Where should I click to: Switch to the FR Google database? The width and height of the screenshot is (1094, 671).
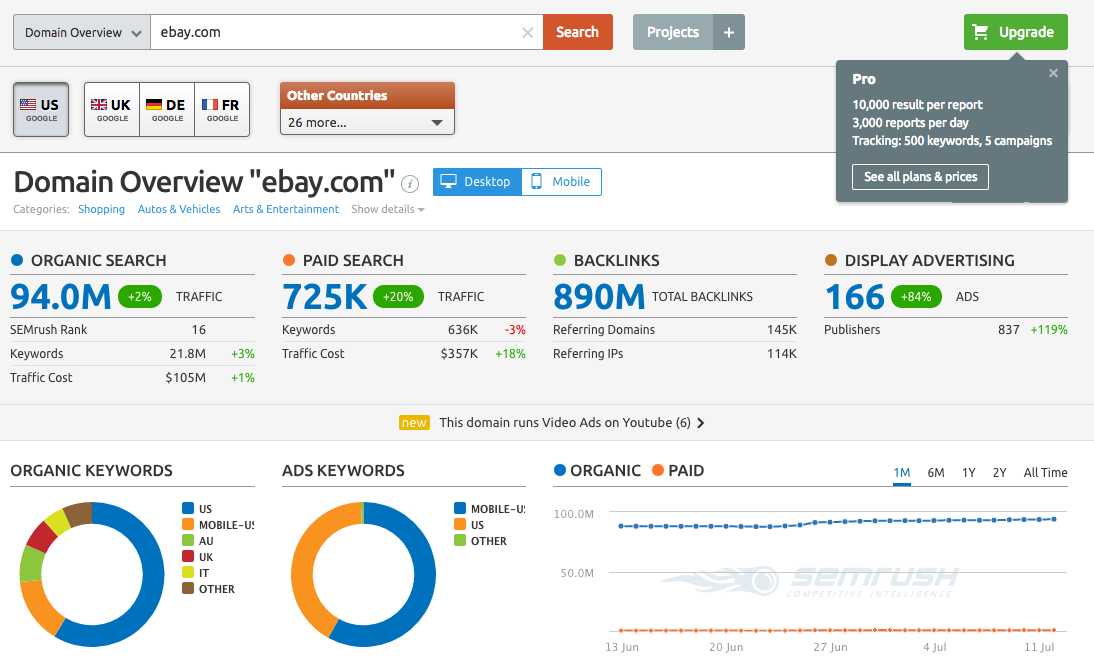(222, 110)
